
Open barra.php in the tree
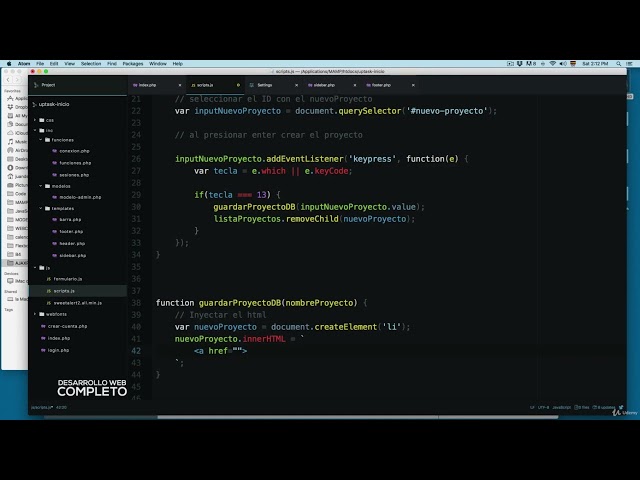click(x=70, y=220)
